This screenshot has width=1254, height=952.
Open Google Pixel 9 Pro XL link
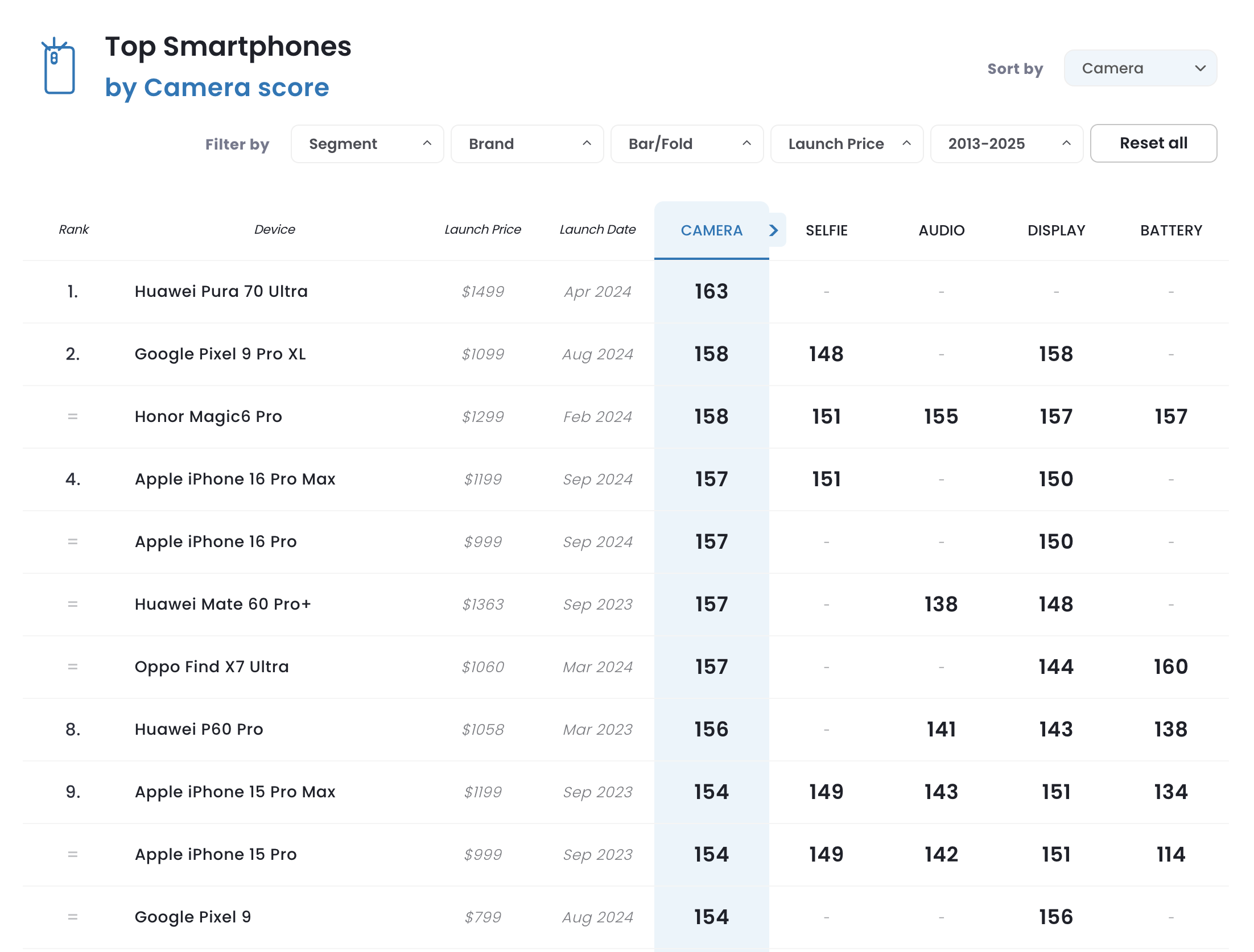220,354
